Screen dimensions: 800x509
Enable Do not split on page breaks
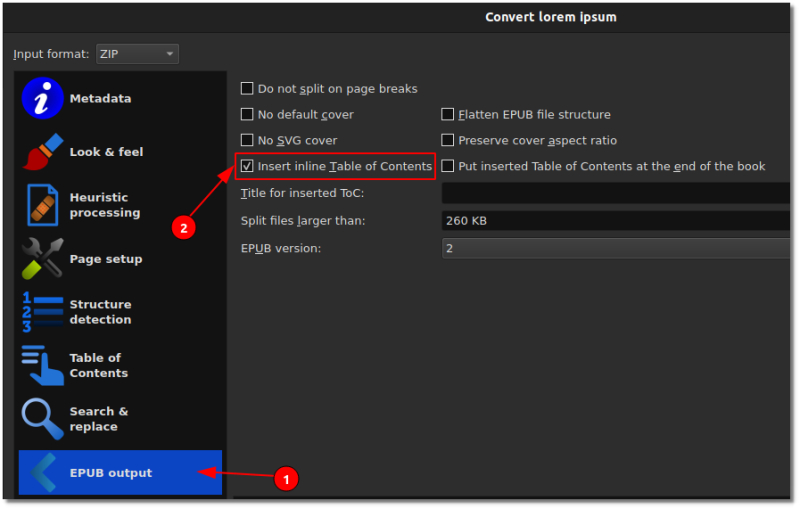248,89
